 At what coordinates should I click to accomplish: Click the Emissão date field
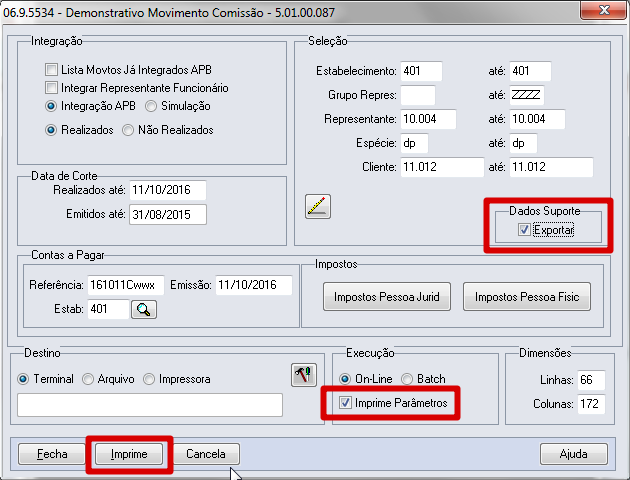[254, 285]
